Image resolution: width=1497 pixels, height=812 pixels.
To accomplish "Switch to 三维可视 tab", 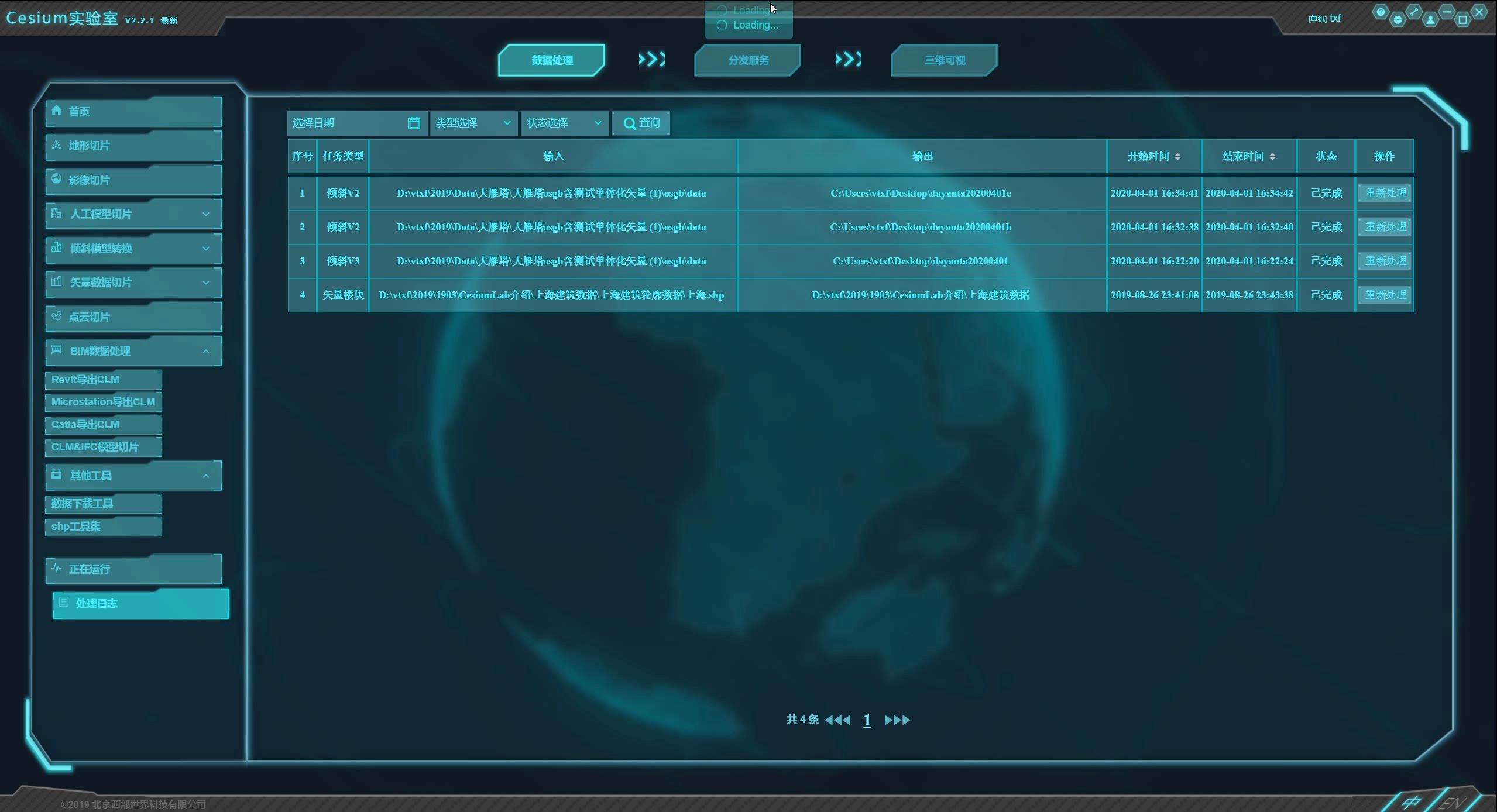I will 944,60.
